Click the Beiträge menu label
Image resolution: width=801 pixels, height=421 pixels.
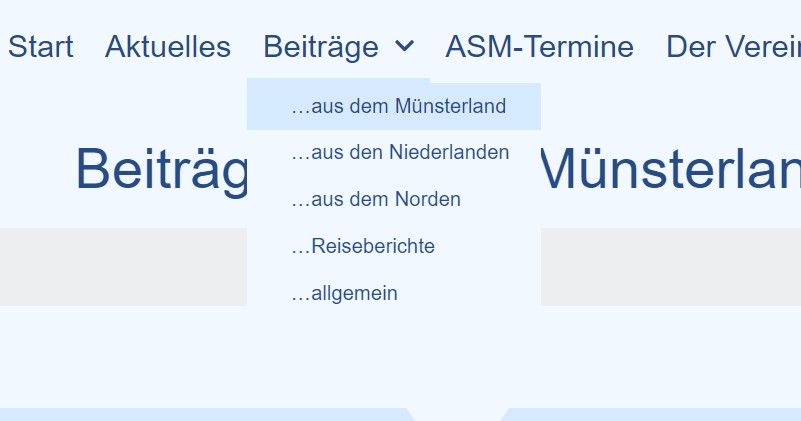pos(321,47)
